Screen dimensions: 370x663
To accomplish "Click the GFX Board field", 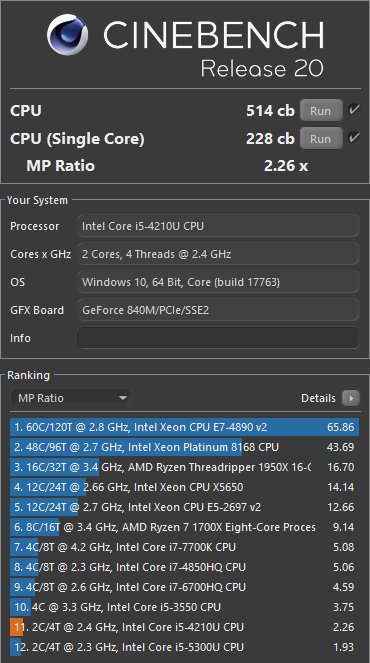I will click(x=218, y=310).
